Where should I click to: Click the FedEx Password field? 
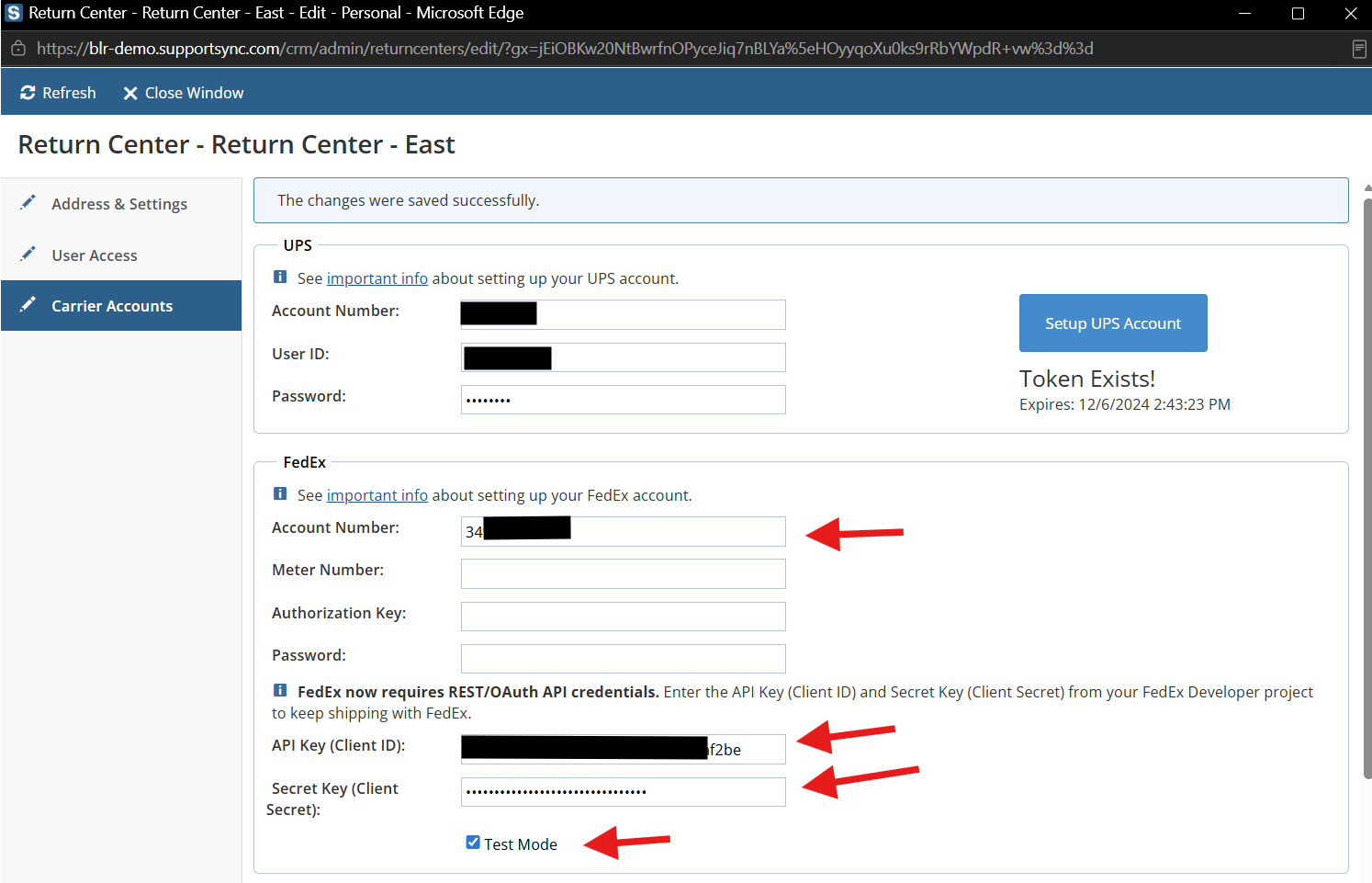[624, 659]
